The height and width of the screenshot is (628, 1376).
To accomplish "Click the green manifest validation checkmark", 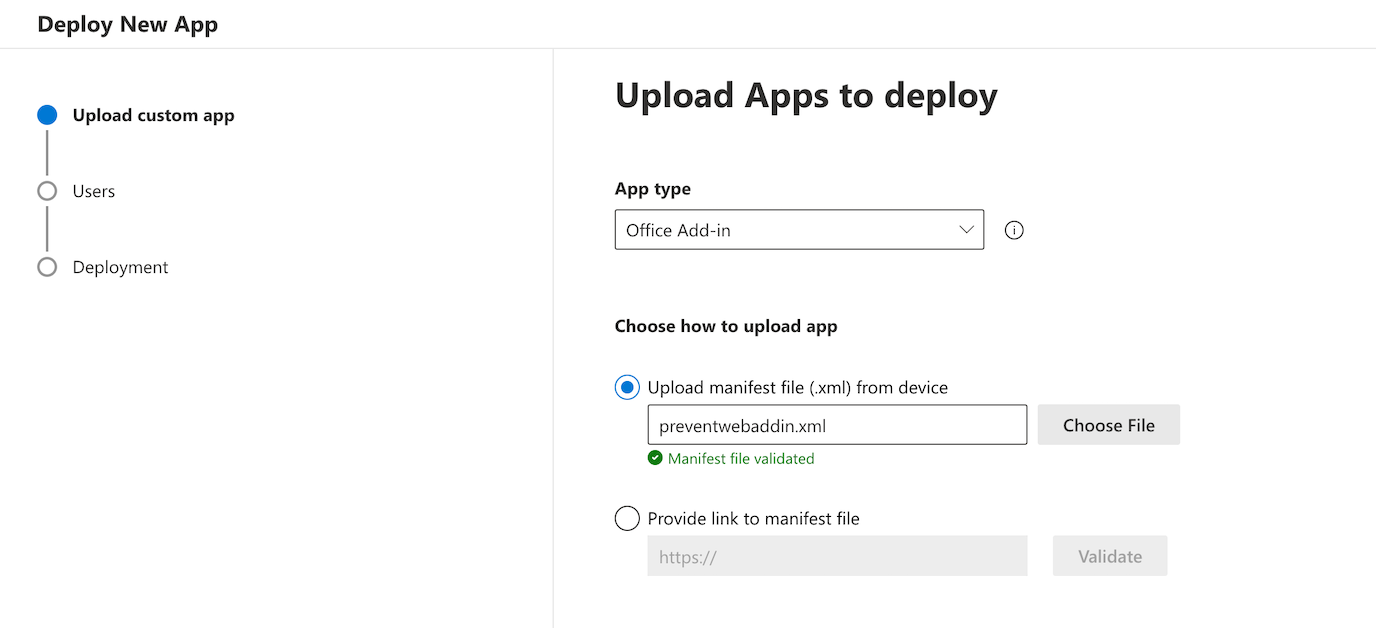I will (x=655, y=457).
